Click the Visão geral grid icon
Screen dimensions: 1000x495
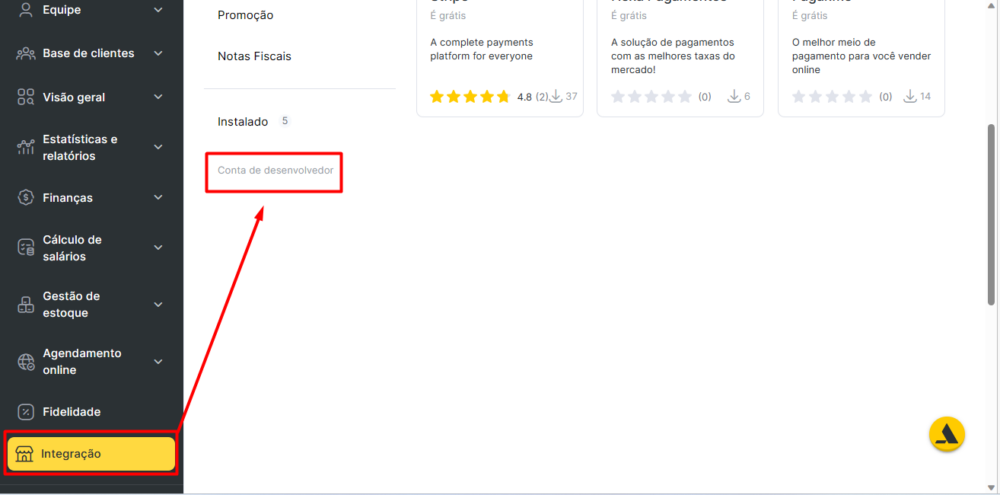(26, 97)
